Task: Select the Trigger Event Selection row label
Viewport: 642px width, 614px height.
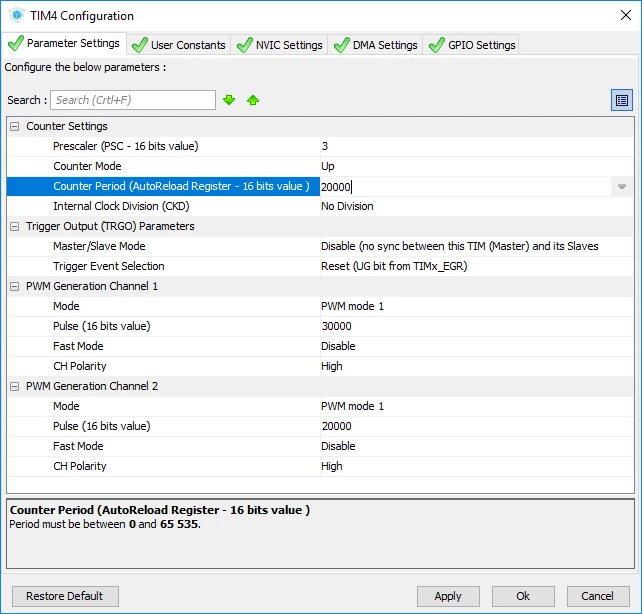Action: [x=109, y=266]
